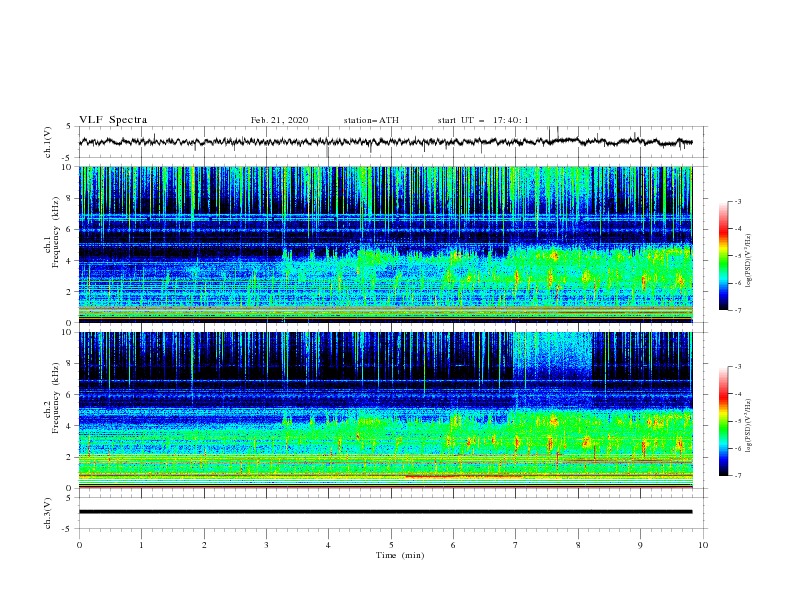The image size is (792, 612).
Task: Click the -7 tick on ch.2 colorbar
Action: point(738,476)
